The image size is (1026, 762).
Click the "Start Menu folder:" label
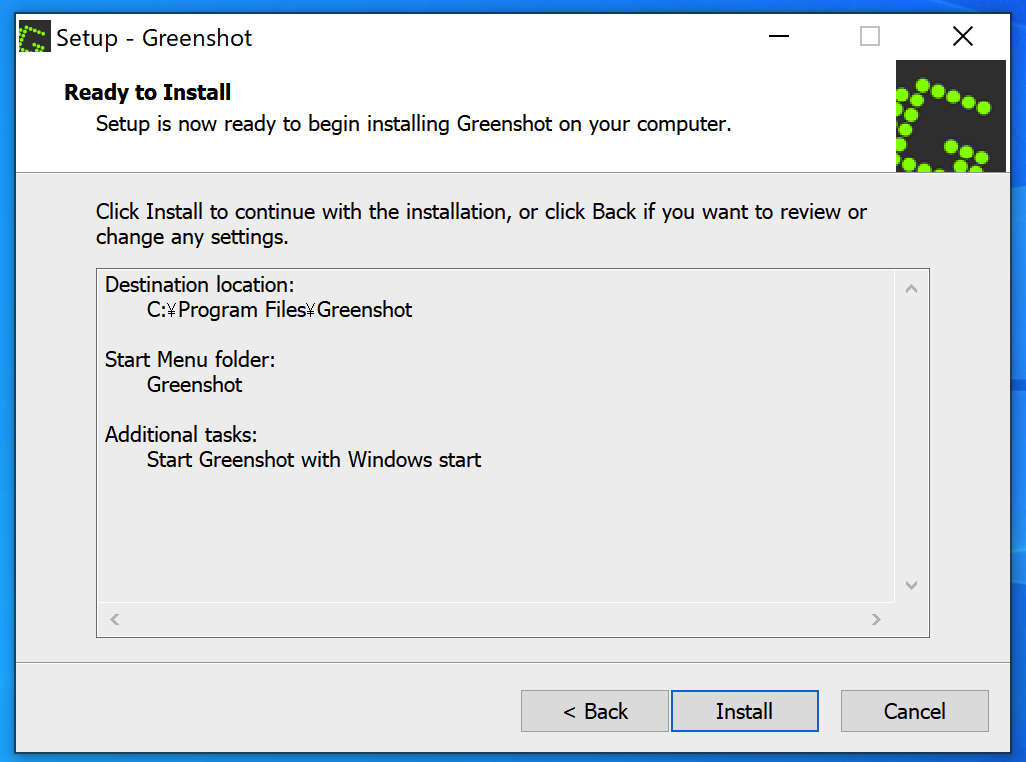pos(189,360)
